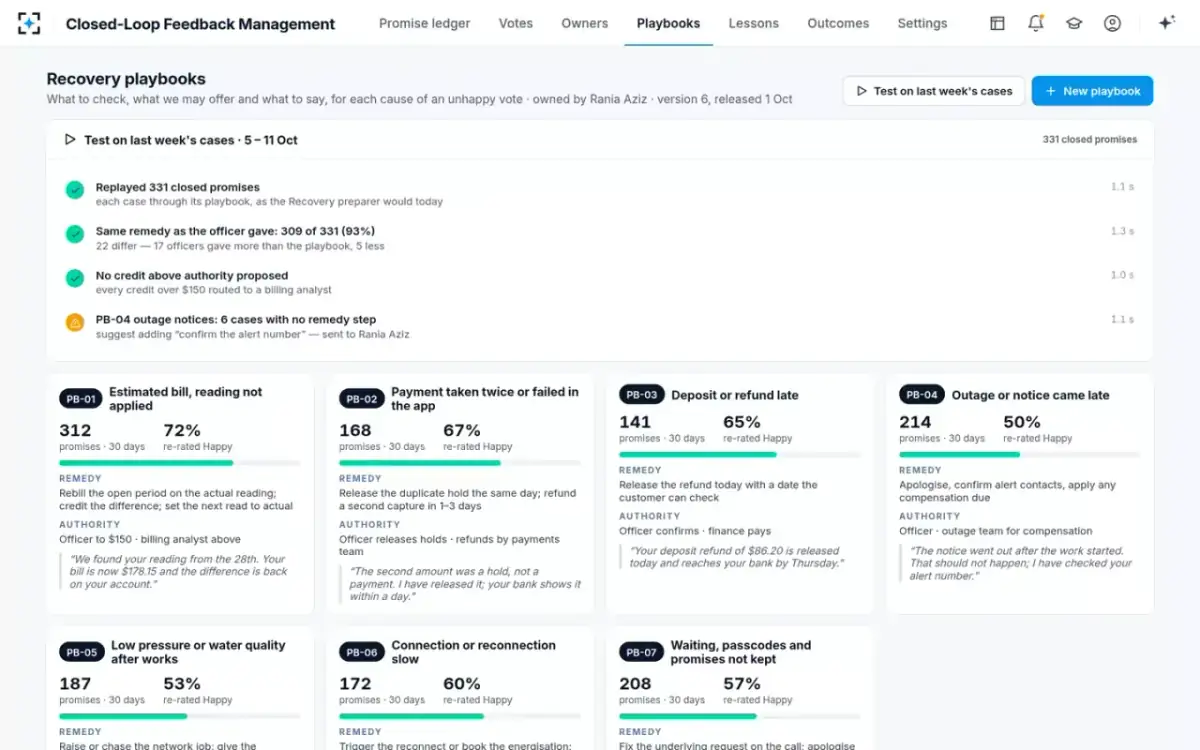Click 'Officer confirms · finance pays' authority text
The width and height of the screenshot is (1200, 750).
pos(695,531)
